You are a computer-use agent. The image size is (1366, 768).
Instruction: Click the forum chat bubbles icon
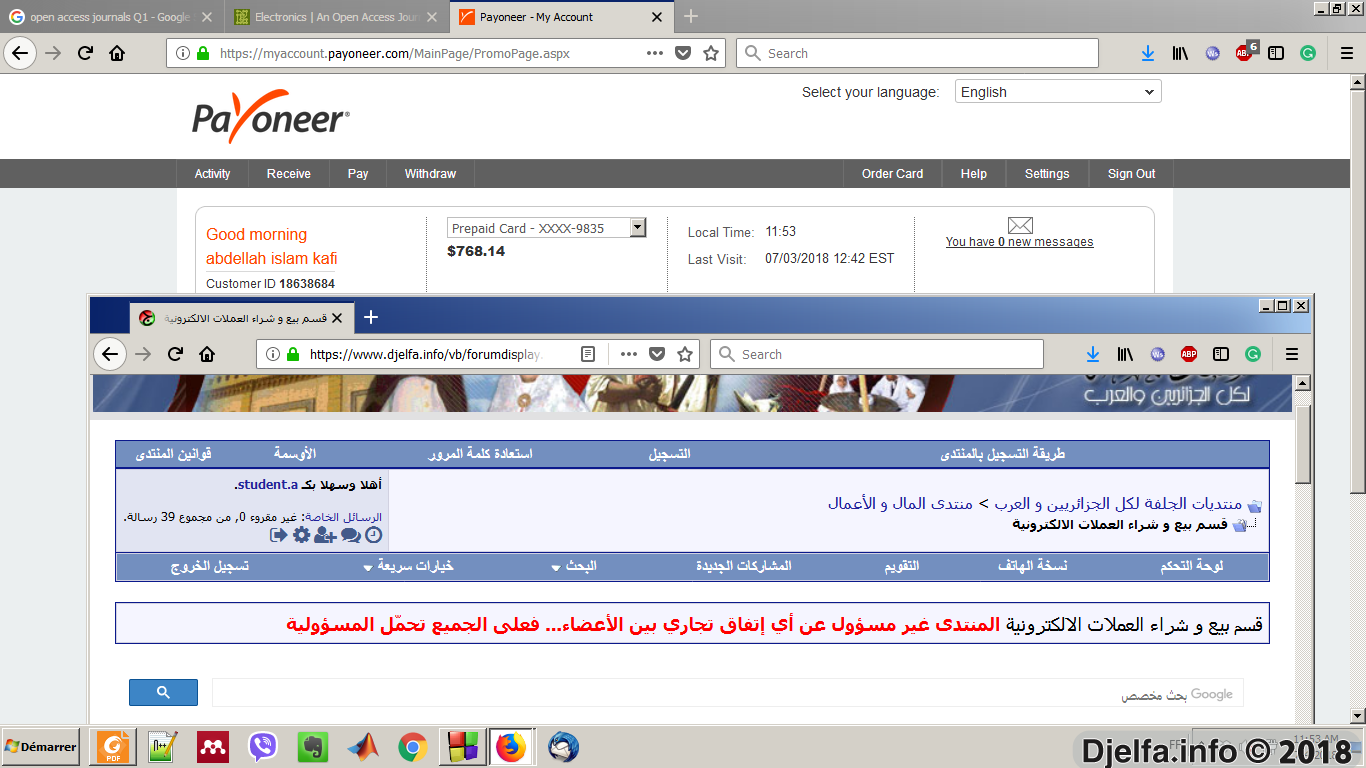tap(350, 535)
